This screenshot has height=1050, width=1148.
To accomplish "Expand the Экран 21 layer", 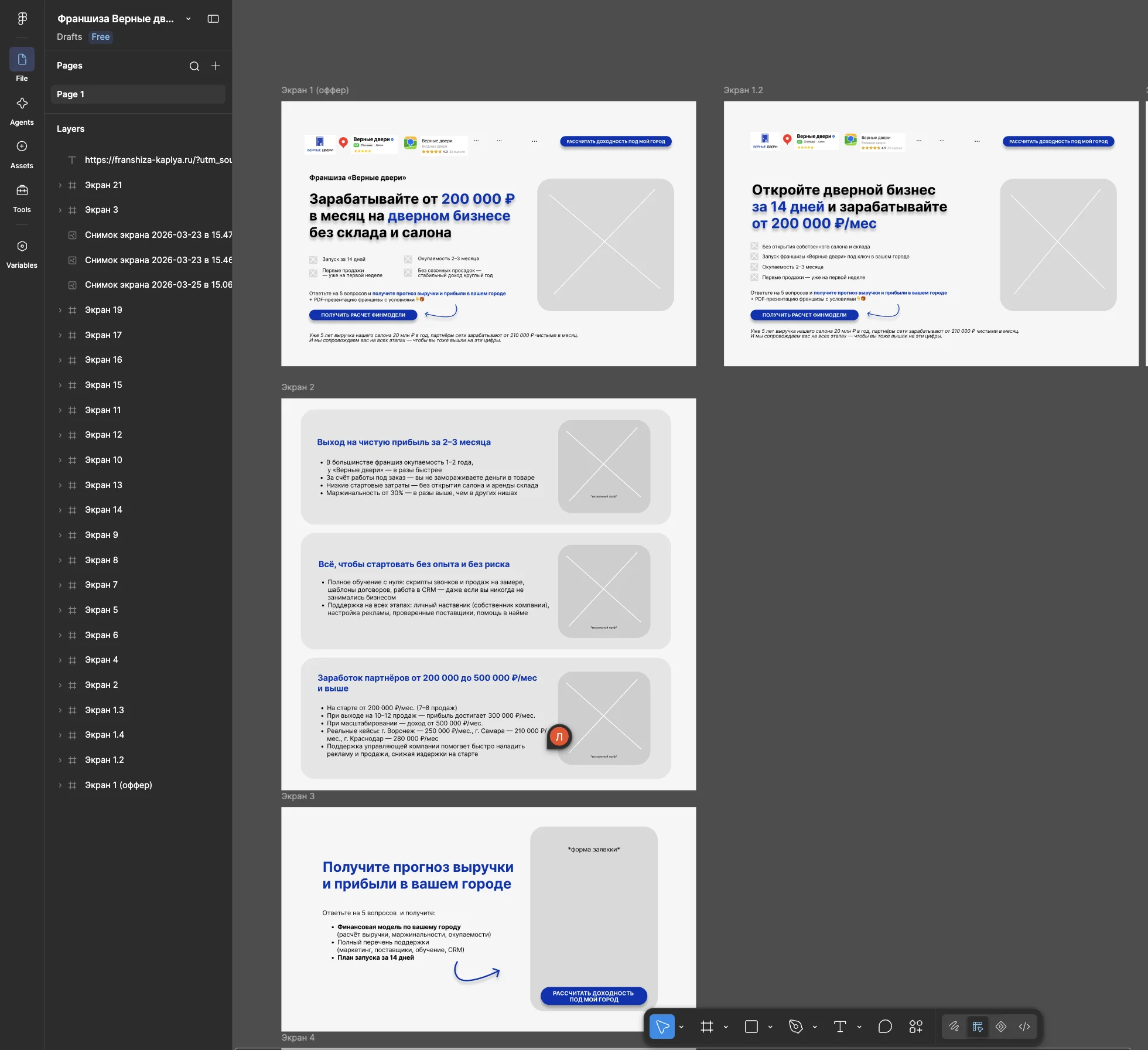I will (x=60, y=185).
